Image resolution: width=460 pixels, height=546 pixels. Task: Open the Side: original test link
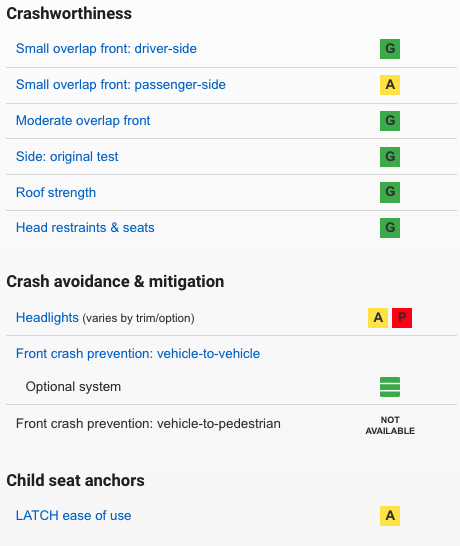pyautogui.click(x=67, y=157)
